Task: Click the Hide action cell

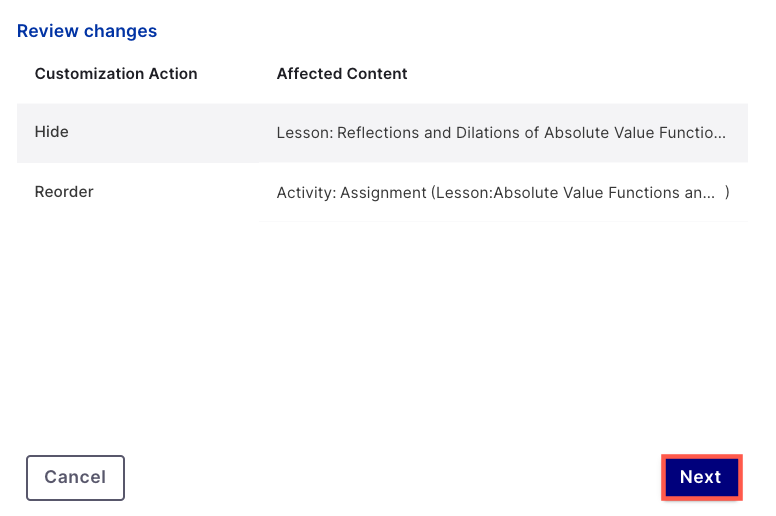Action: pyautogui.click(x=52, y=132)
